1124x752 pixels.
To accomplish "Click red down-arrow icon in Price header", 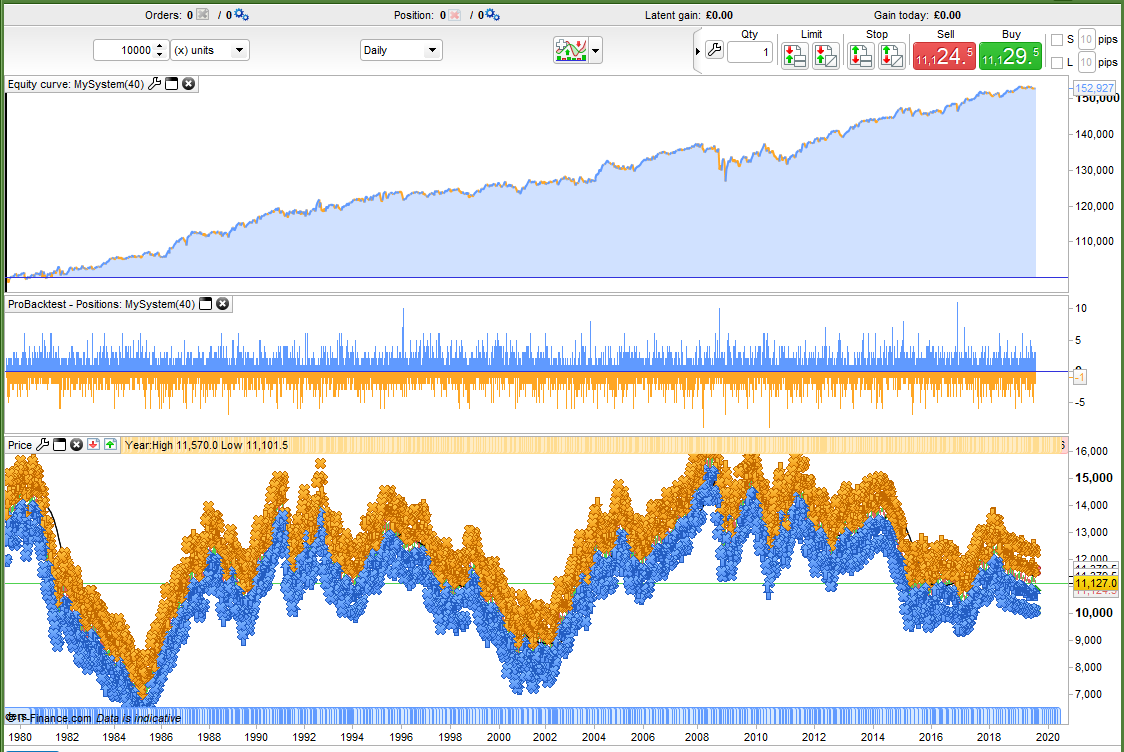I will tap(93, 444).
